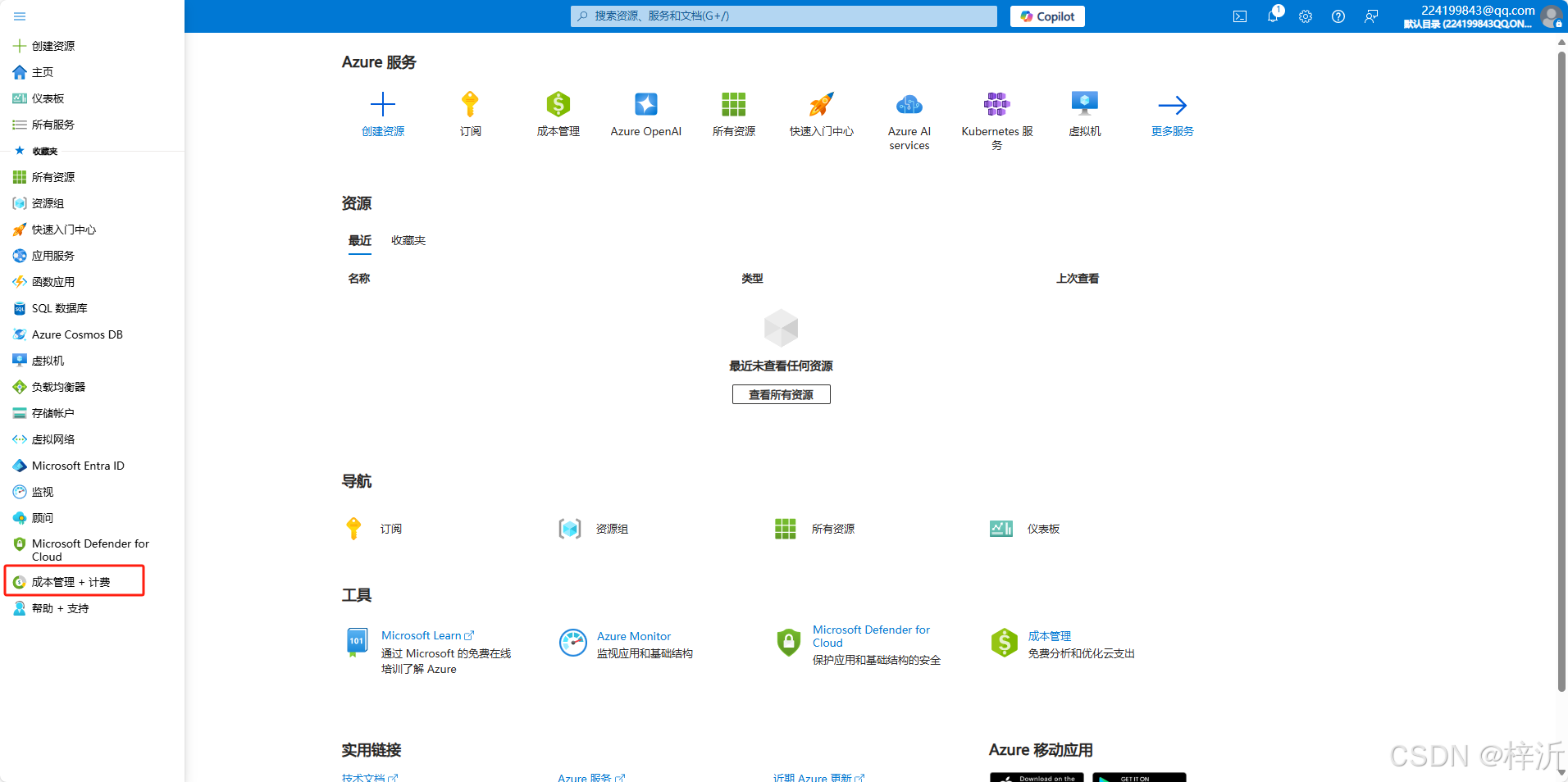Open the 成本管理 service icon
The width and height of the screenshot is (1568, 782).
coord(558,104)
